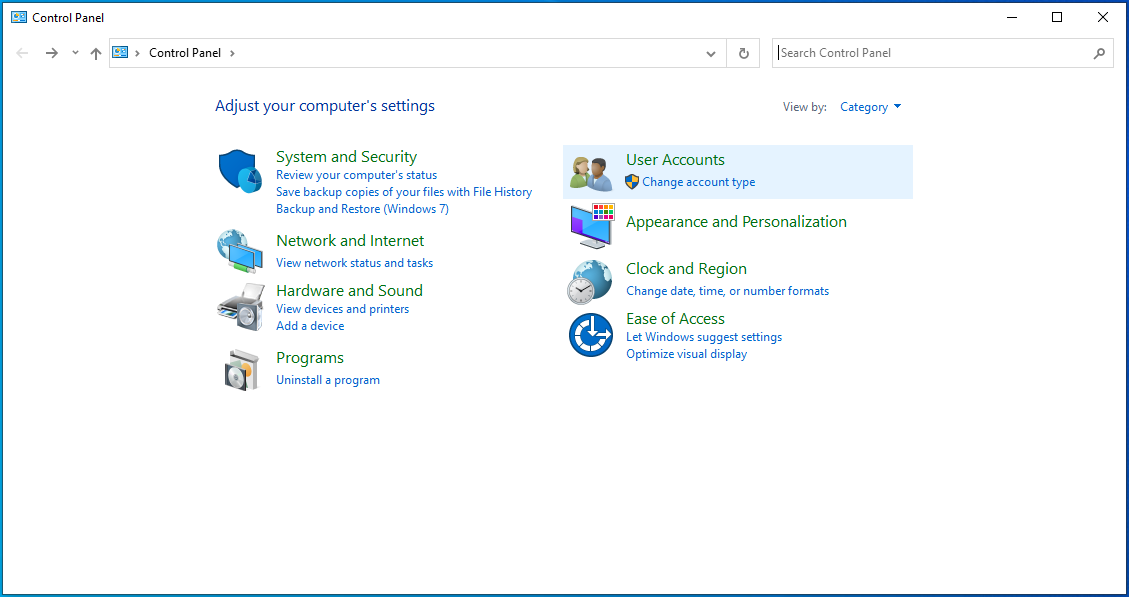Refresh the Control Panel view
Viewport: 1129px width, 597px height.
pos(743,53)
